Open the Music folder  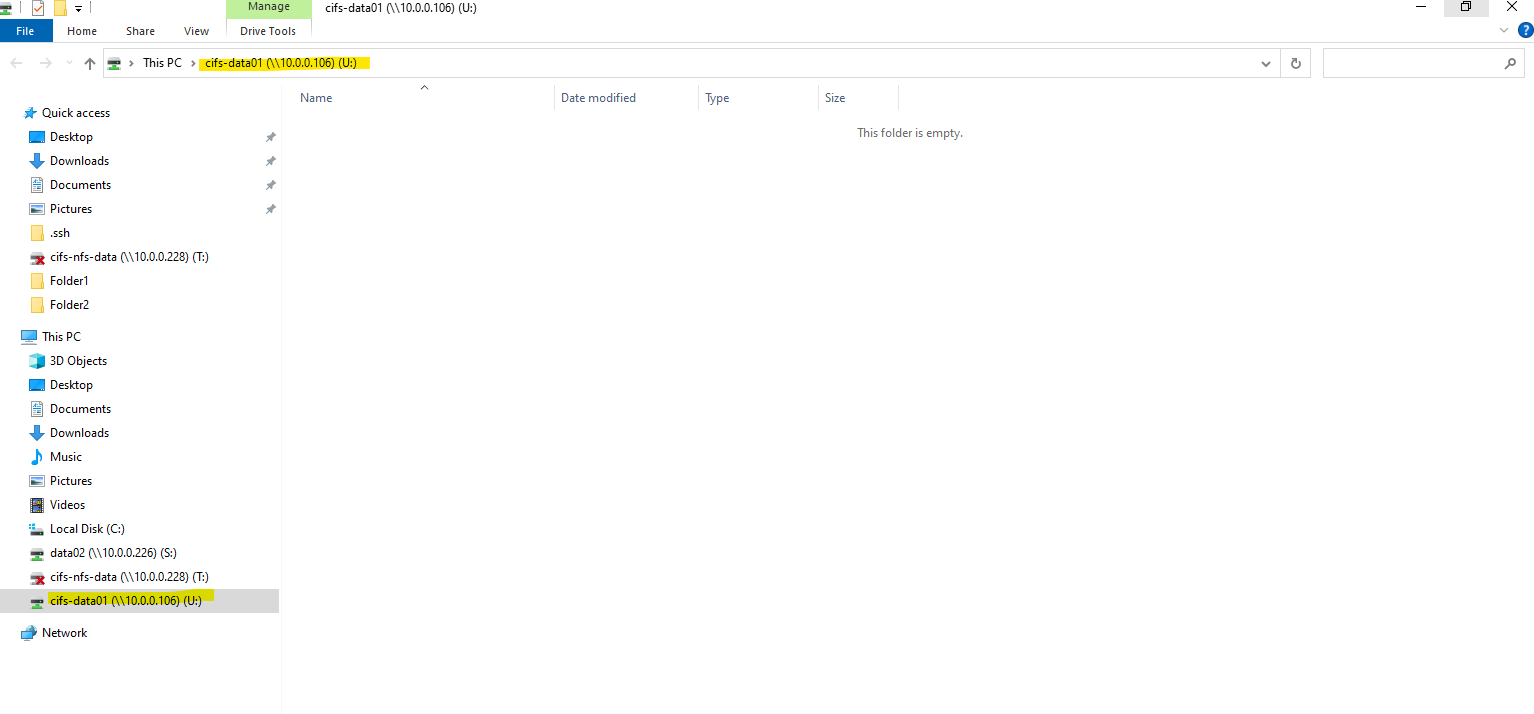(x=66, y=457)
